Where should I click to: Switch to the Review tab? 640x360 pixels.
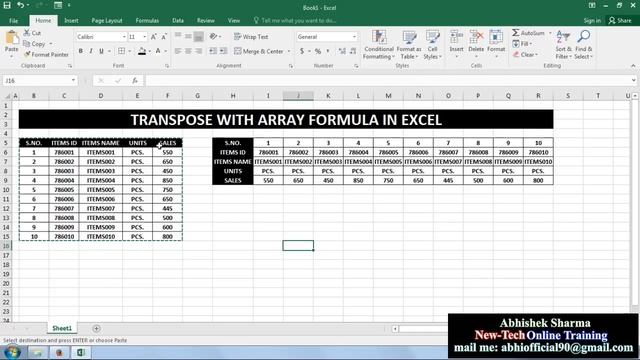point(205,20)
